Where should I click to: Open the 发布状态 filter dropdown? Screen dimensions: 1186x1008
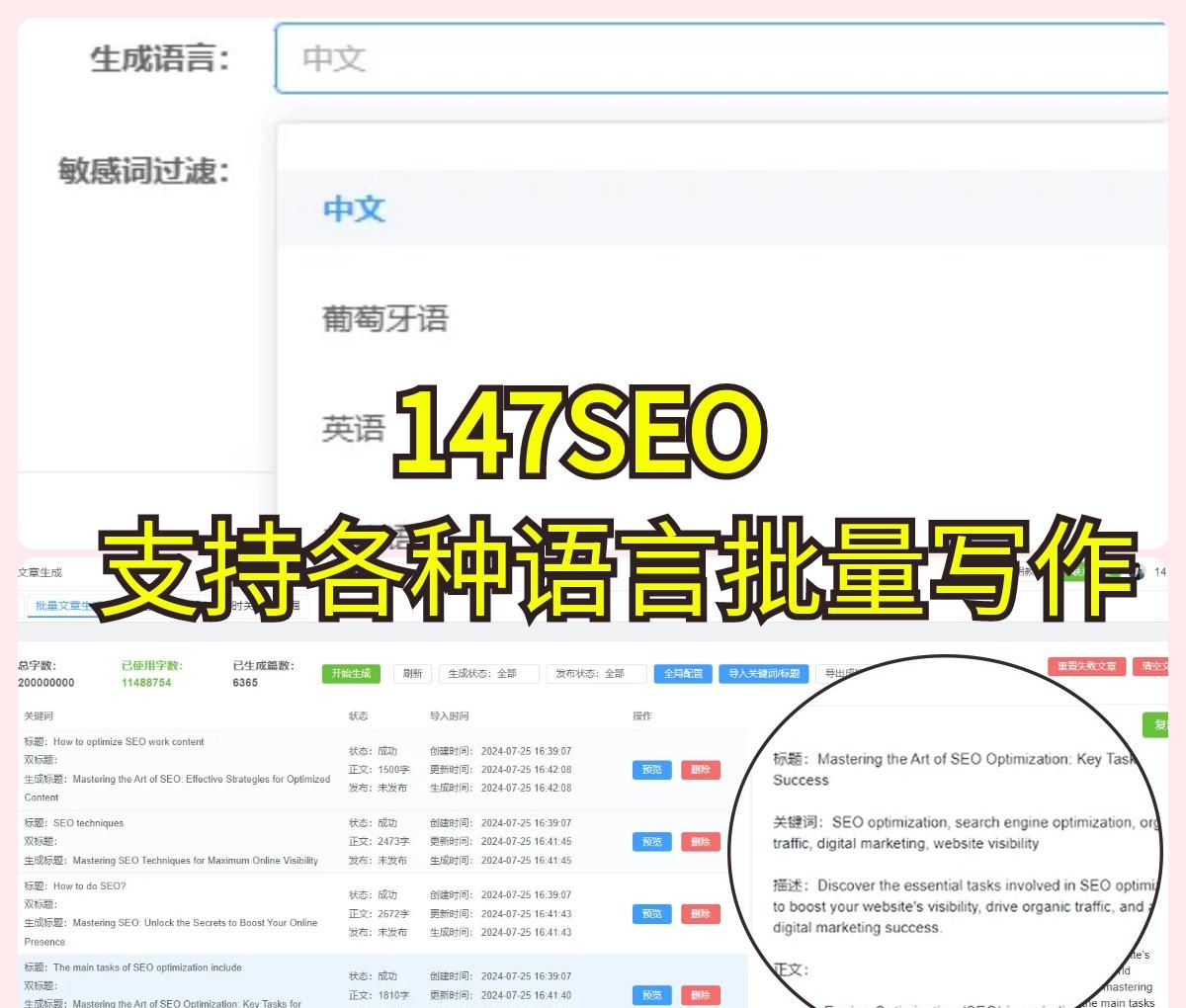(593, 673)
